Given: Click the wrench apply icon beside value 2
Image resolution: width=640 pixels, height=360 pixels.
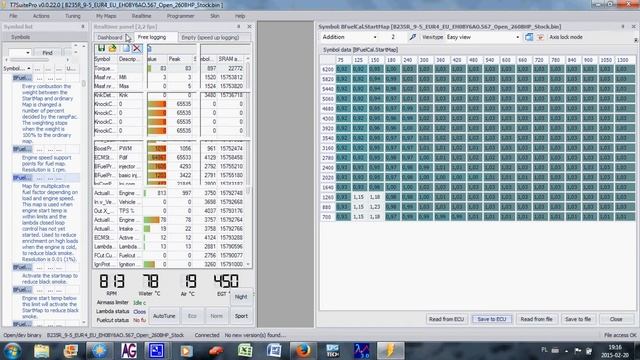Looking at the screenshot, I should pos(412,37).
